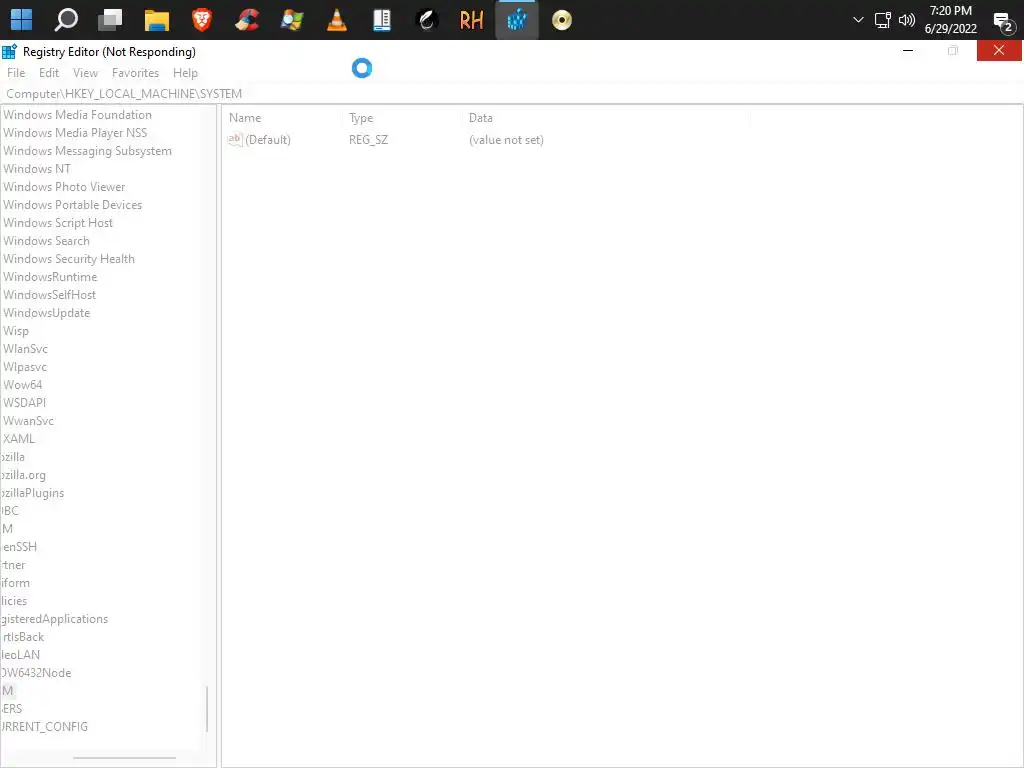
Task: Select the Wlpasvc key
Action: click(25, 367)
